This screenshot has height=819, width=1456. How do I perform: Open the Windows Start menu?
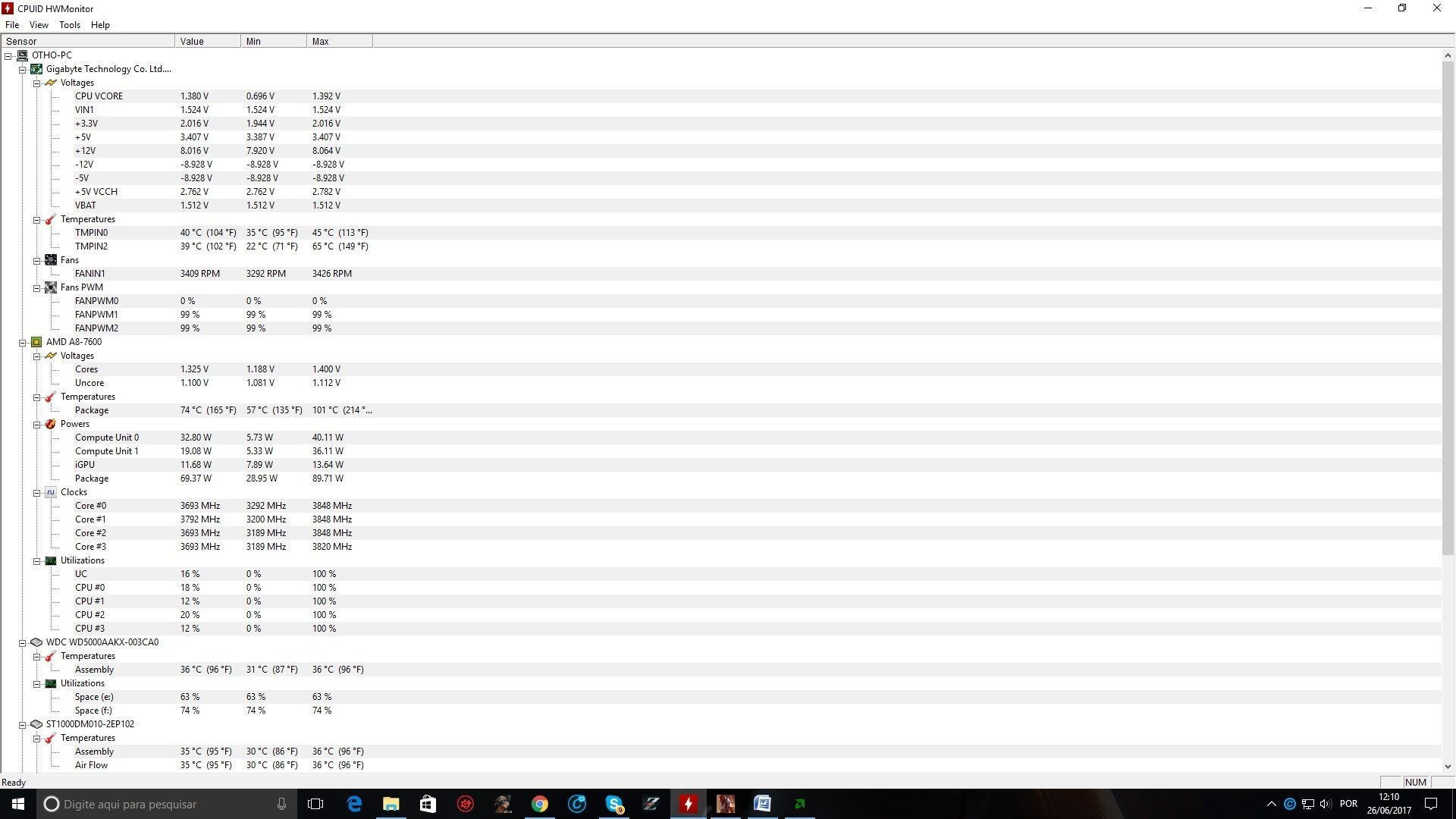point(18,804)
